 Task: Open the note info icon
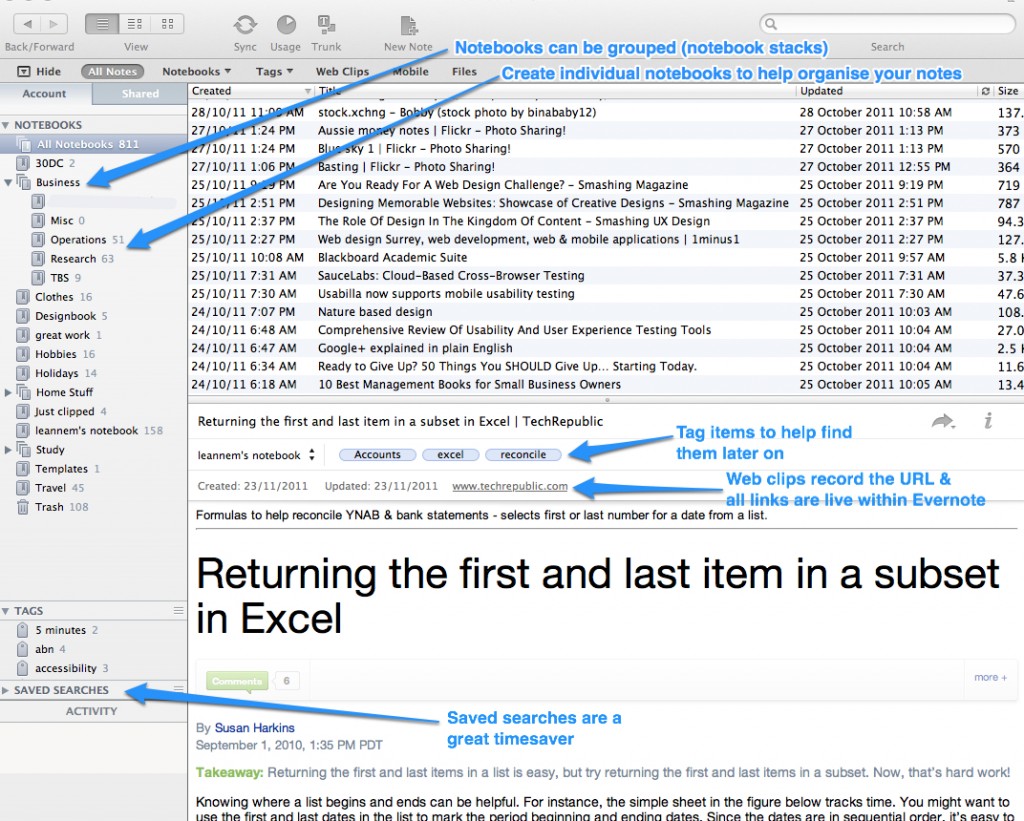point(989,421)
